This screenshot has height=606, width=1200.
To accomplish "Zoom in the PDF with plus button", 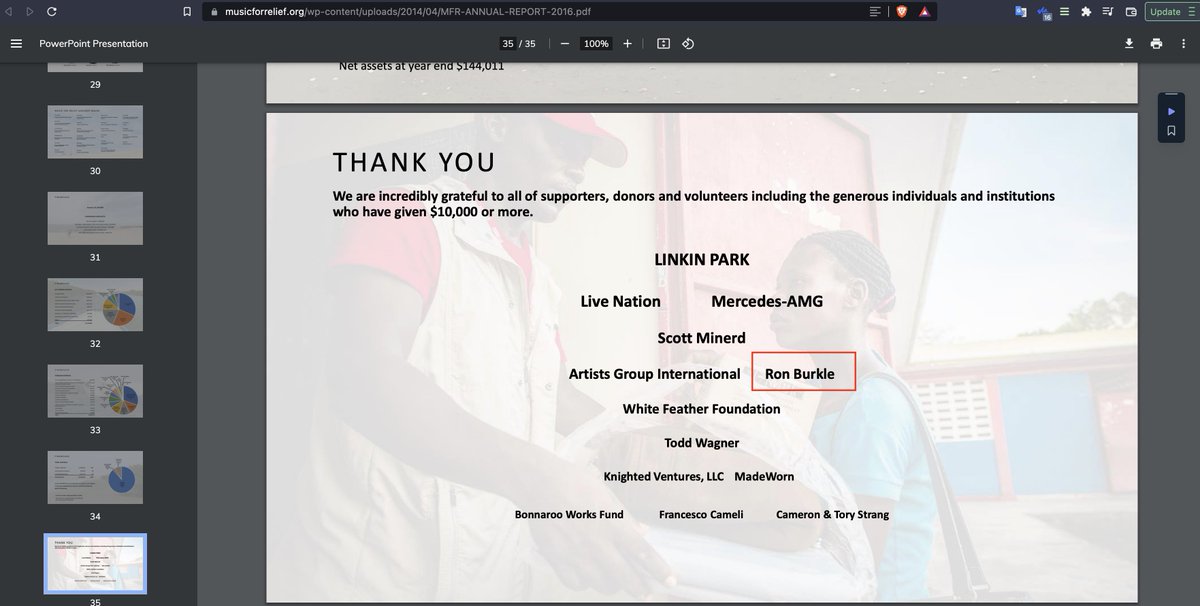I will [627, 44].
